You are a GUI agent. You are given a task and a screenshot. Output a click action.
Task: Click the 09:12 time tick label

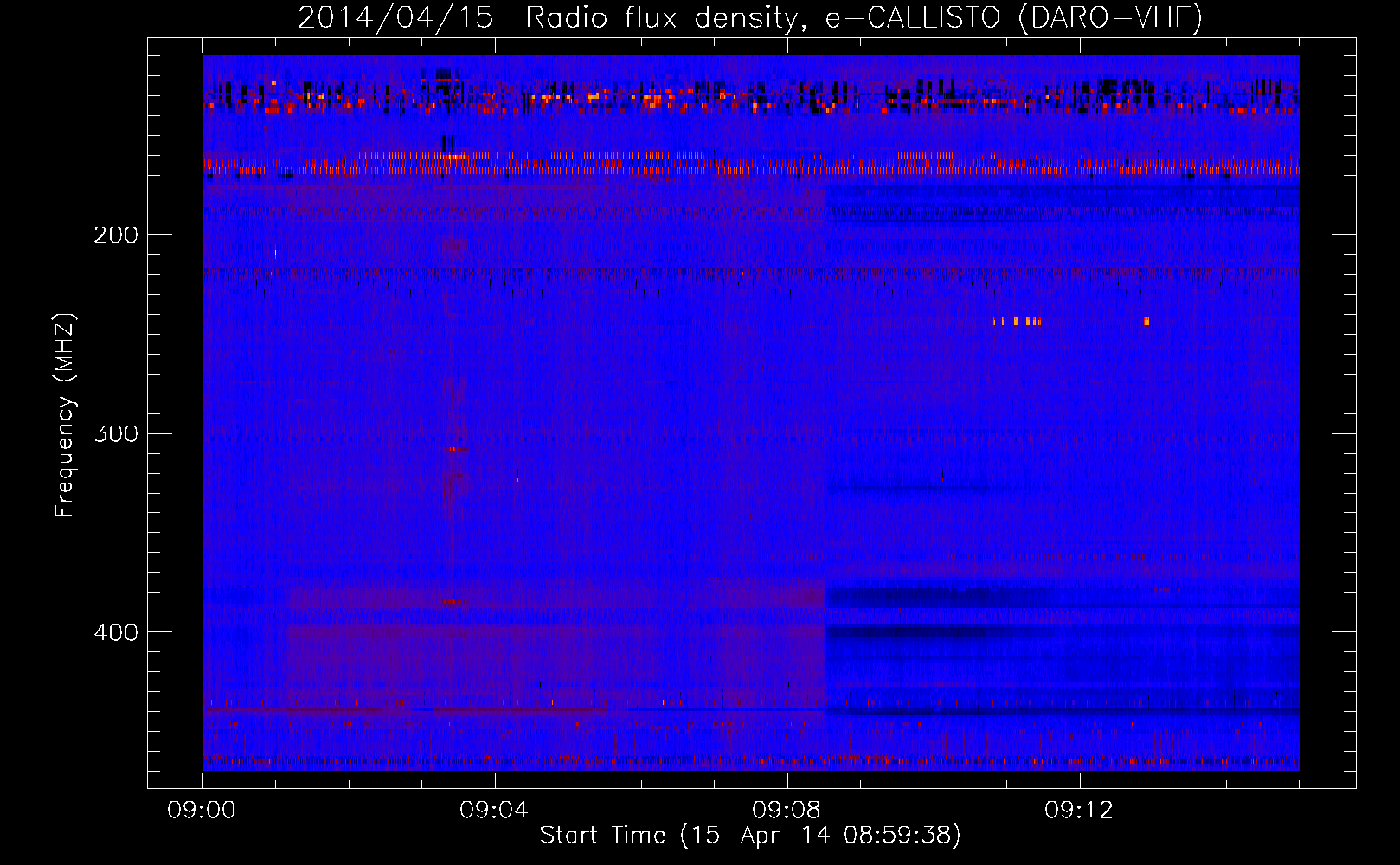point(1079,811)
